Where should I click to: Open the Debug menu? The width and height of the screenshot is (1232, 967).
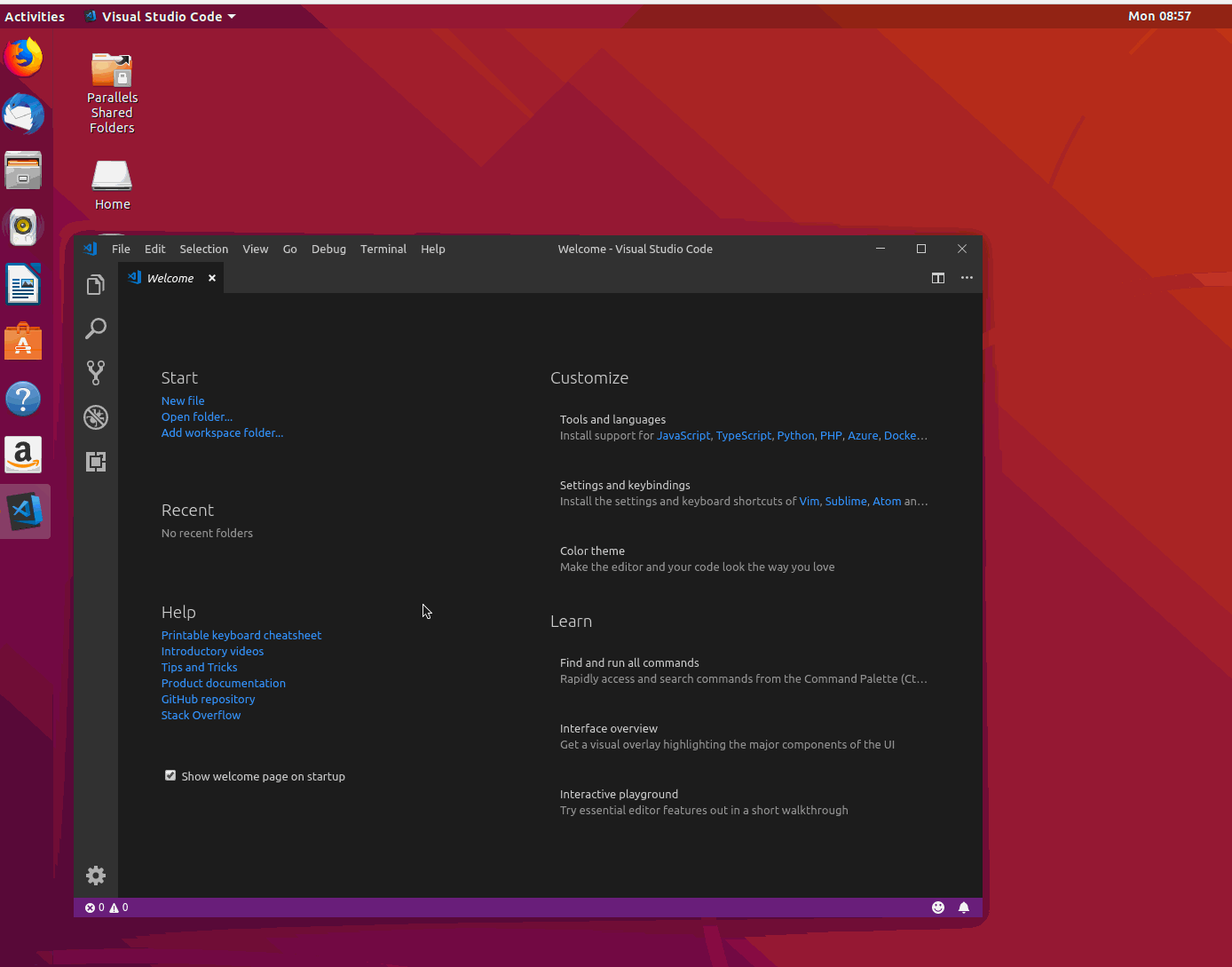pos(329,249)
